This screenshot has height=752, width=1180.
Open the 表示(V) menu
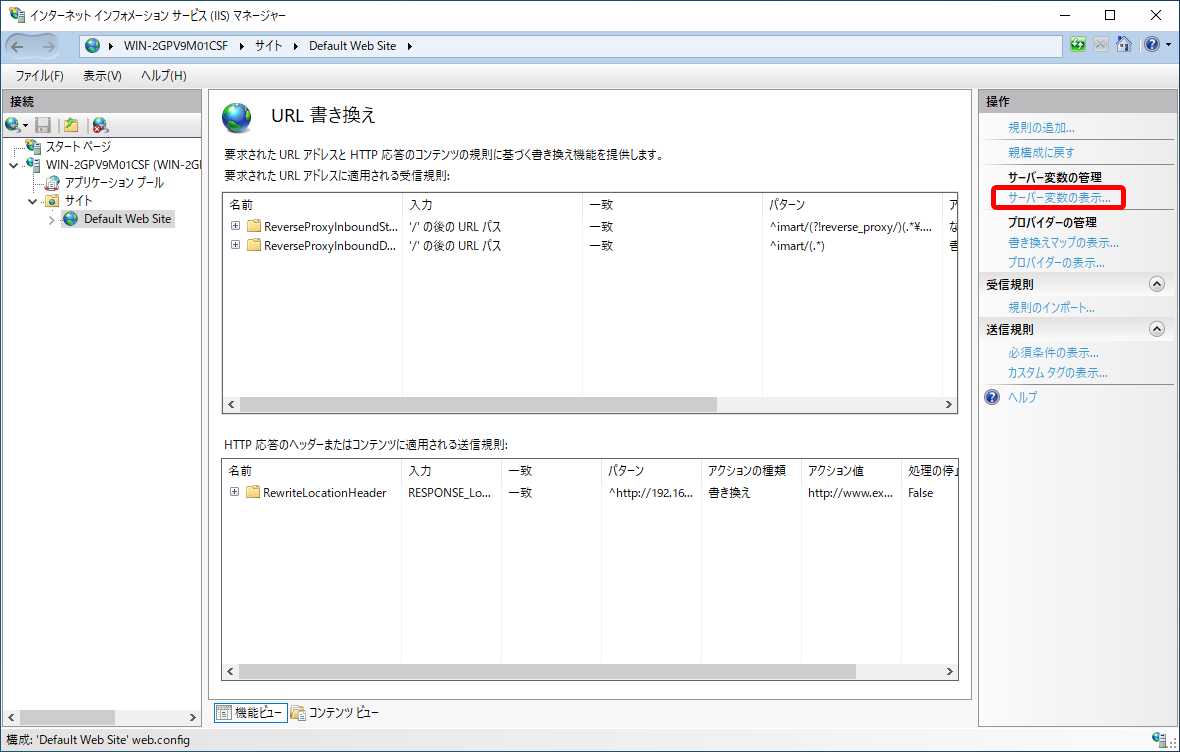coord(102,75)
